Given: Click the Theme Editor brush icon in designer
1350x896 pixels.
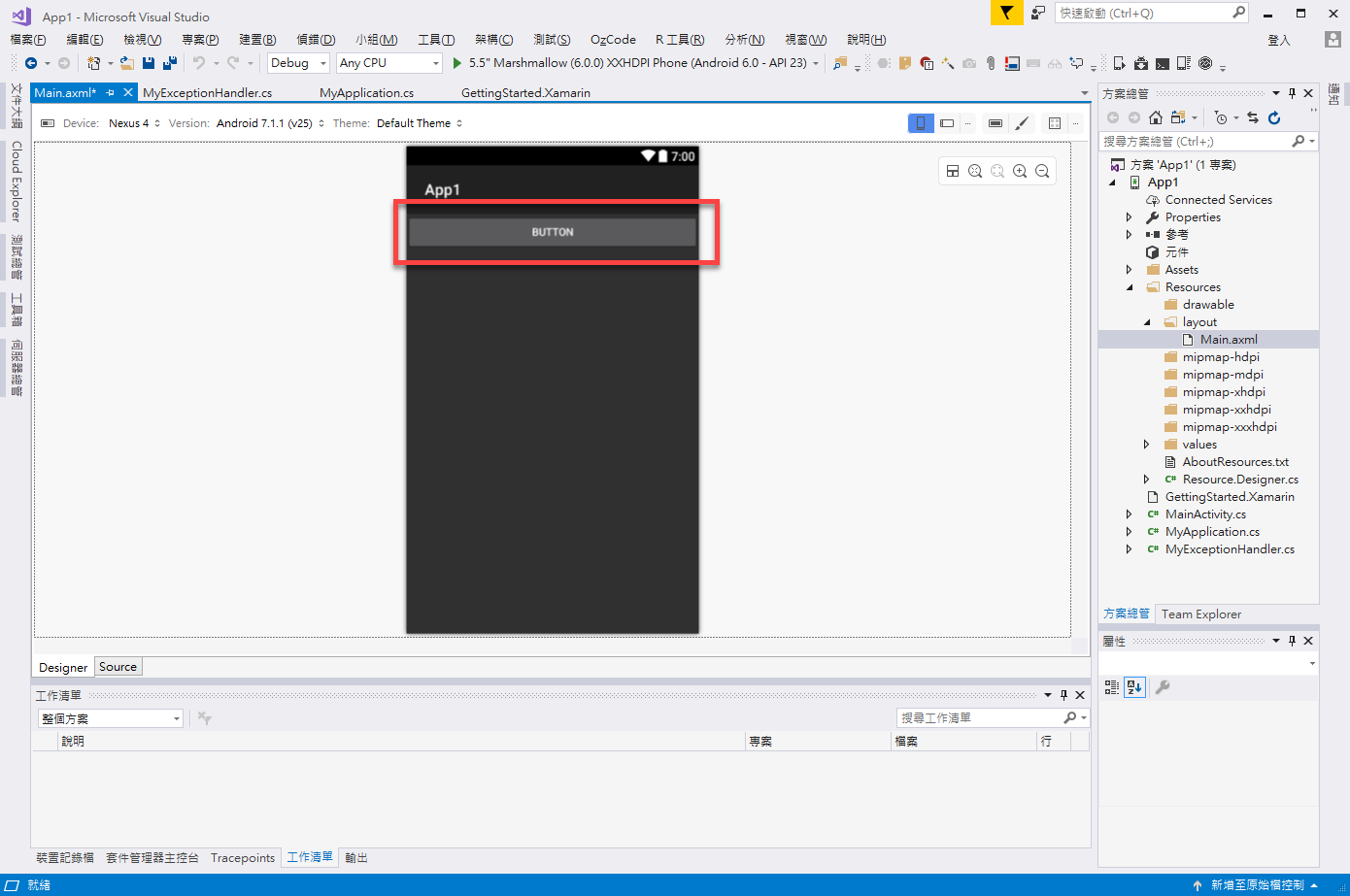Looking at the screenshot, I should [x=1022, y=123].
